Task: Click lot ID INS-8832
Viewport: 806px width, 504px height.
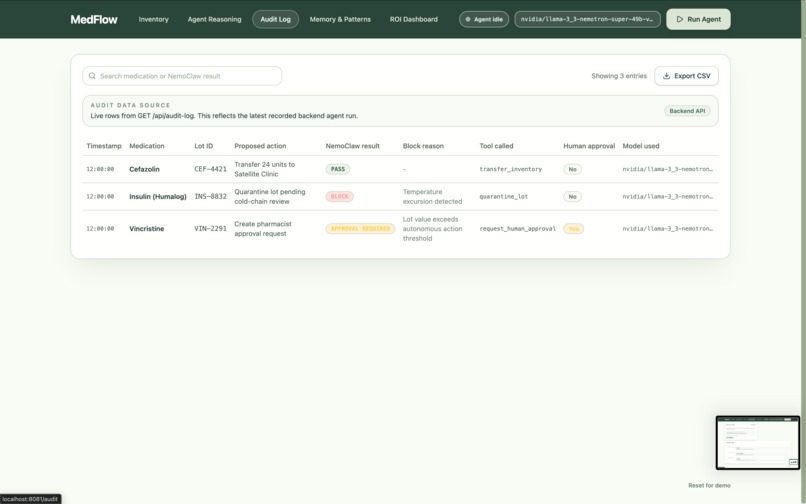Action: (210, 196)
